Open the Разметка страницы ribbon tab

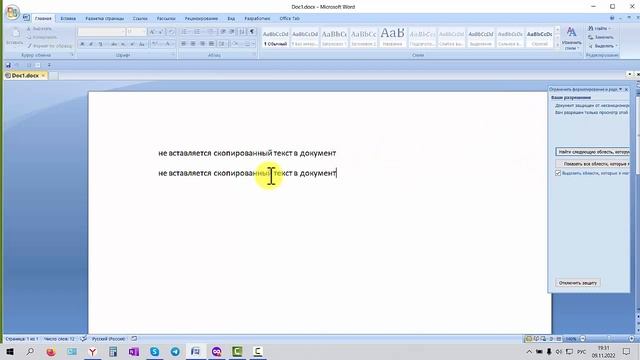pyautogui.click(x=104, y=18)
